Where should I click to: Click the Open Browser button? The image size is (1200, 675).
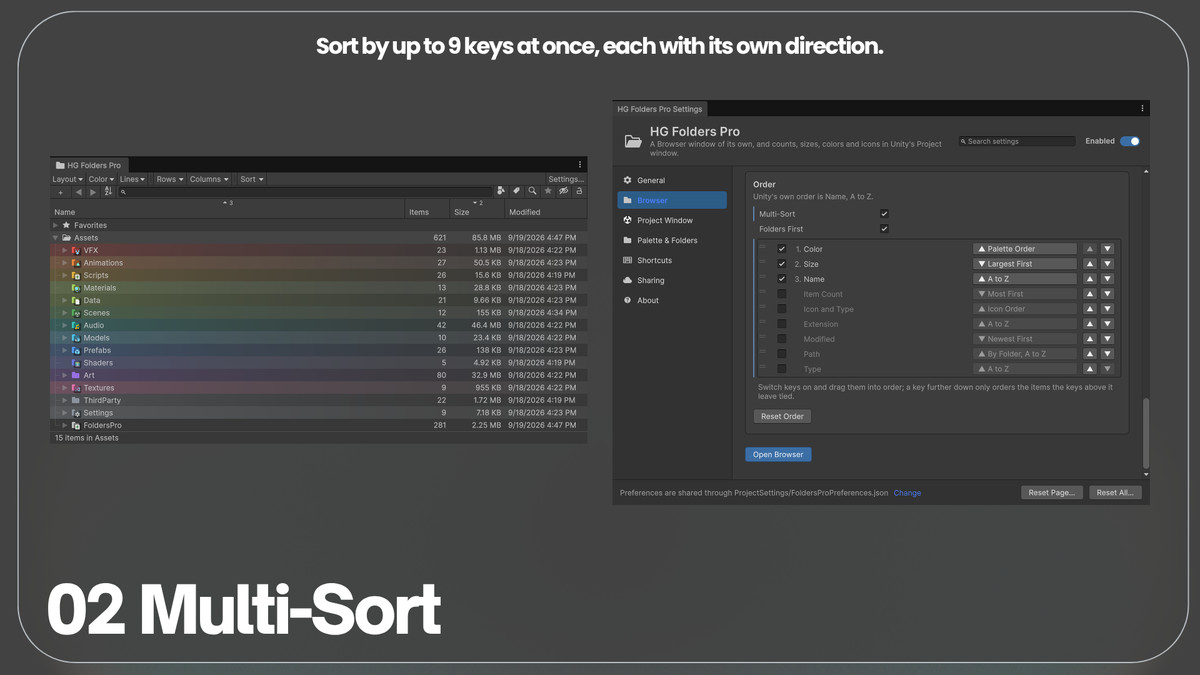click(778, 454)
